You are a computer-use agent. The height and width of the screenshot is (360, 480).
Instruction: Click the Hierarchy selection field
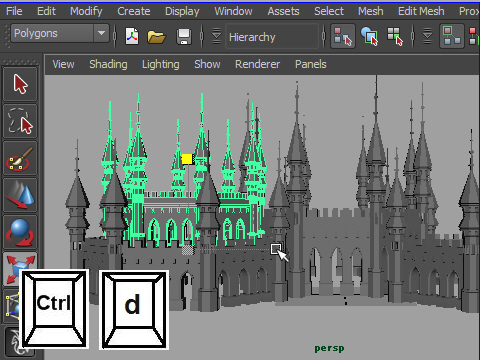tap(272, 37)
